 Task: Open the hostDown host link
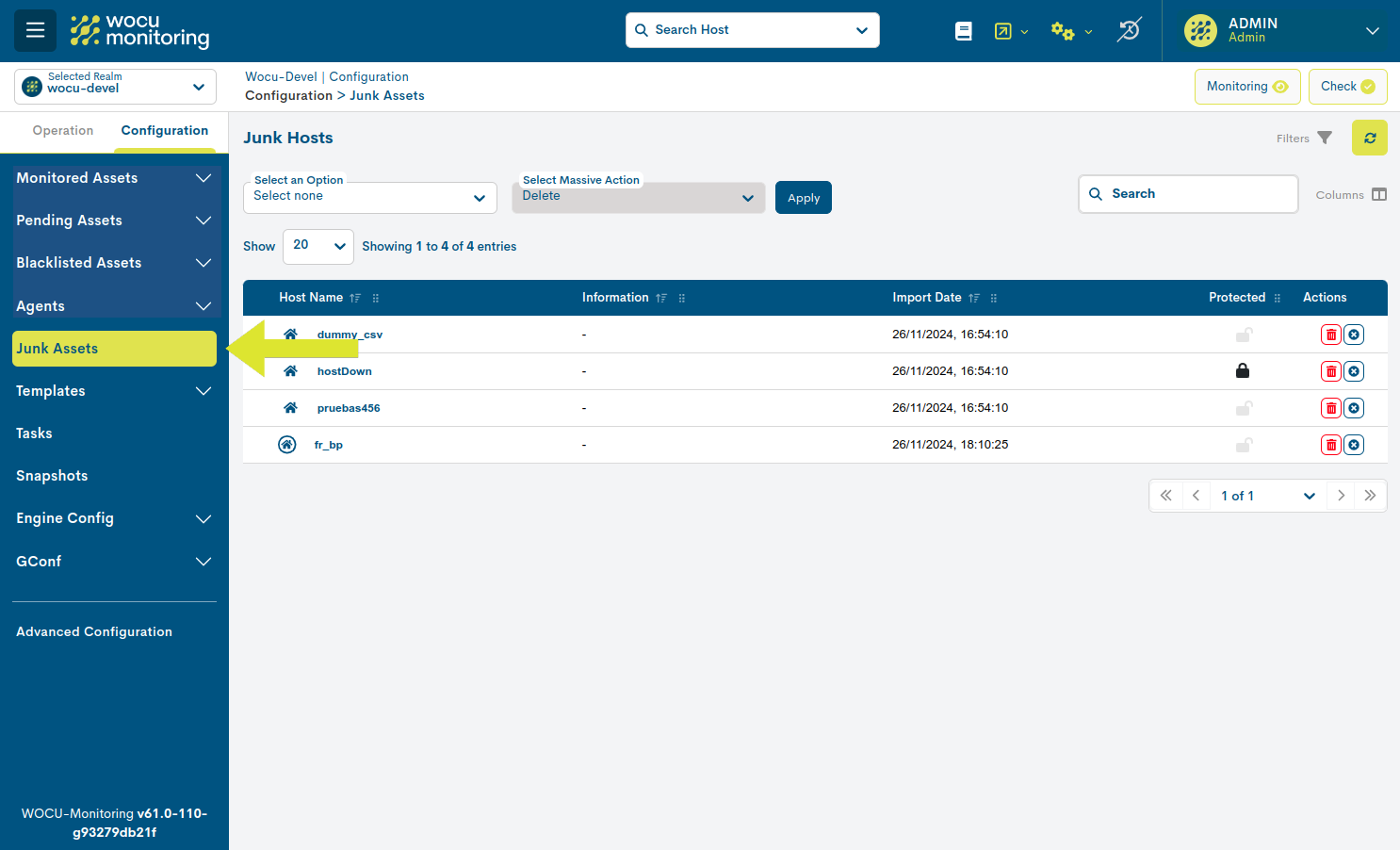click(345, 371)
